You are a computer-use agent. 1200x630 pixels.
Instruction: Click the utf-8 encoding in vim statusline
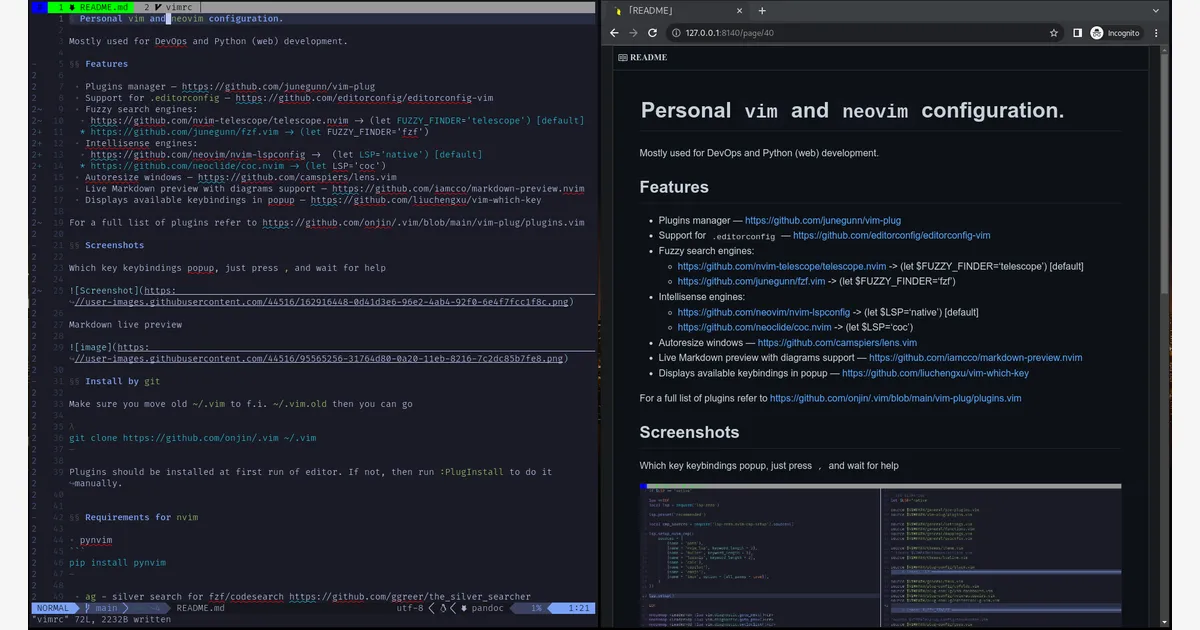[410, 608]
